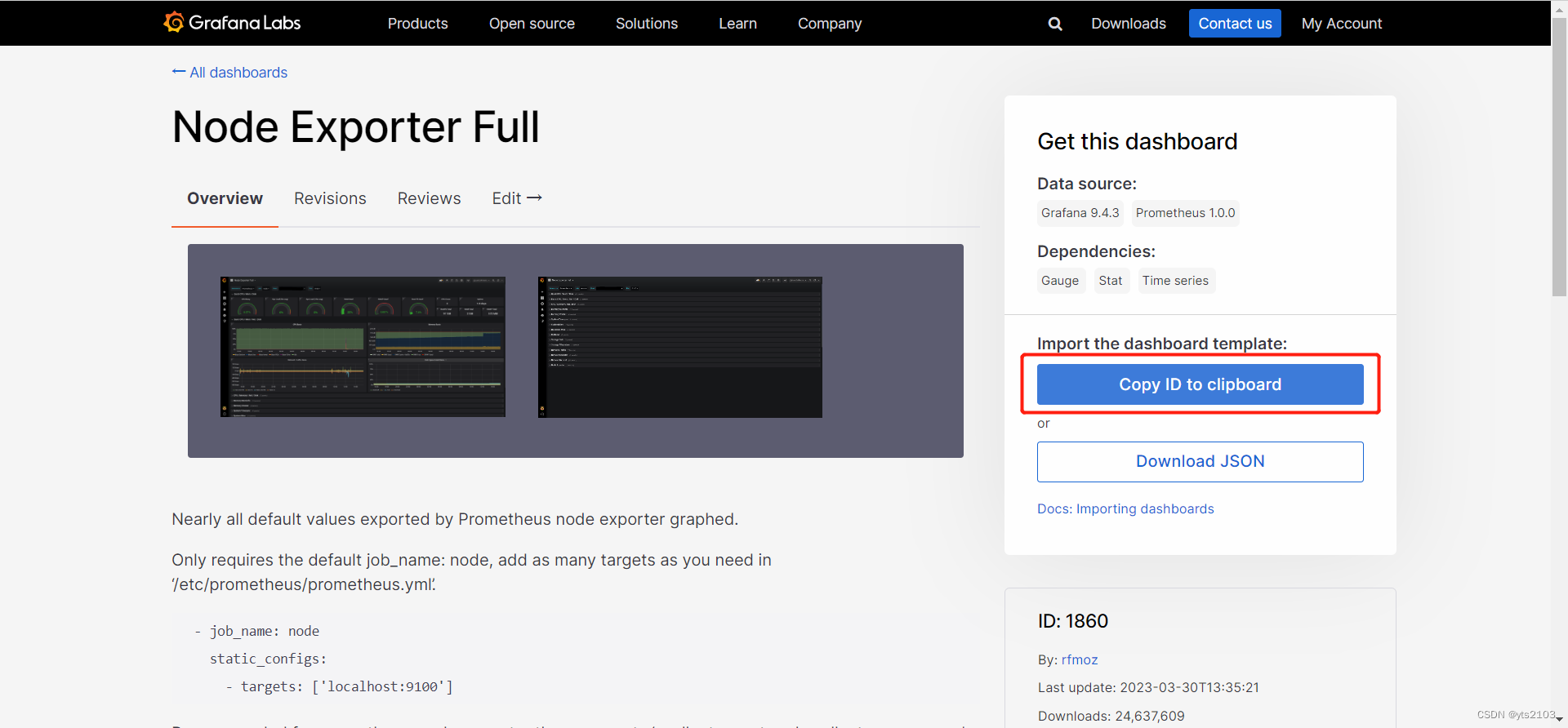Viewport: 1568px width, 728px height.
Task: Select the Overview tab
Action: 225,198
